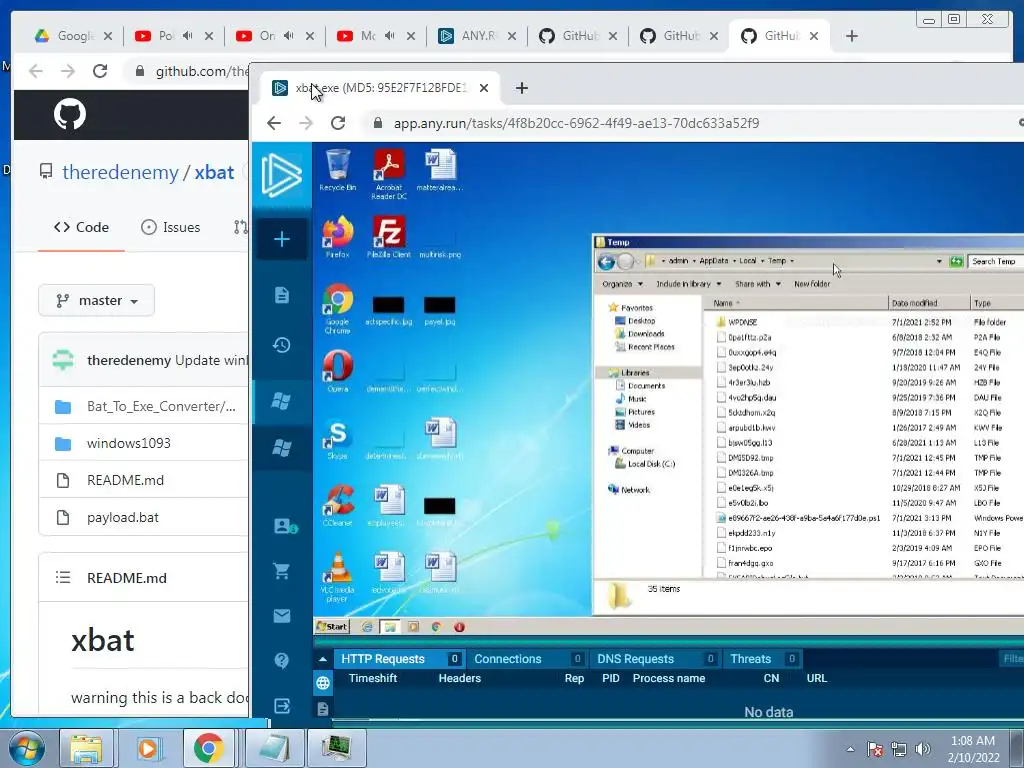Viewport: 1024px width, 768px height.
Task: Click the mail envelope icon in ANY.RUN sidebar
Action: click(x=281, y=616)
